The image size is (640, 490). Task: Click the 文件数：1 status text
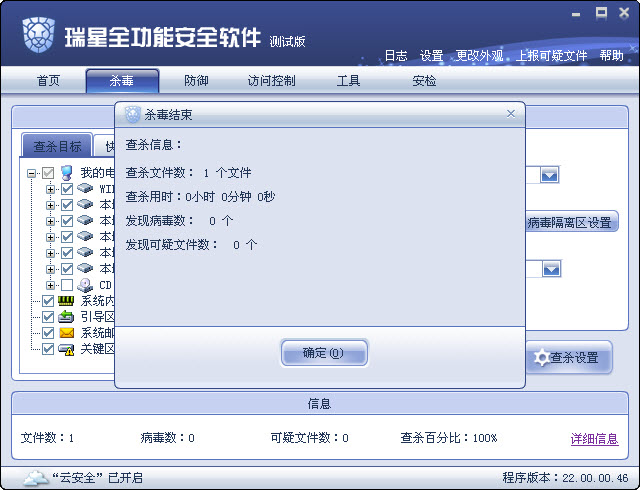[x=47, y=438]
